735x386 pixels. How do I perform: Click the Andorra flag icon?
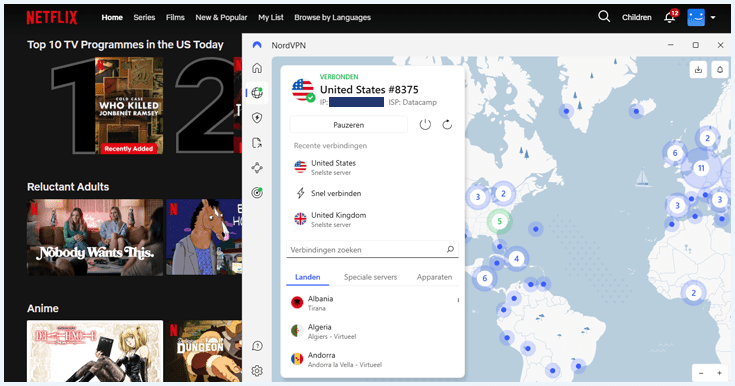[297, 359]
